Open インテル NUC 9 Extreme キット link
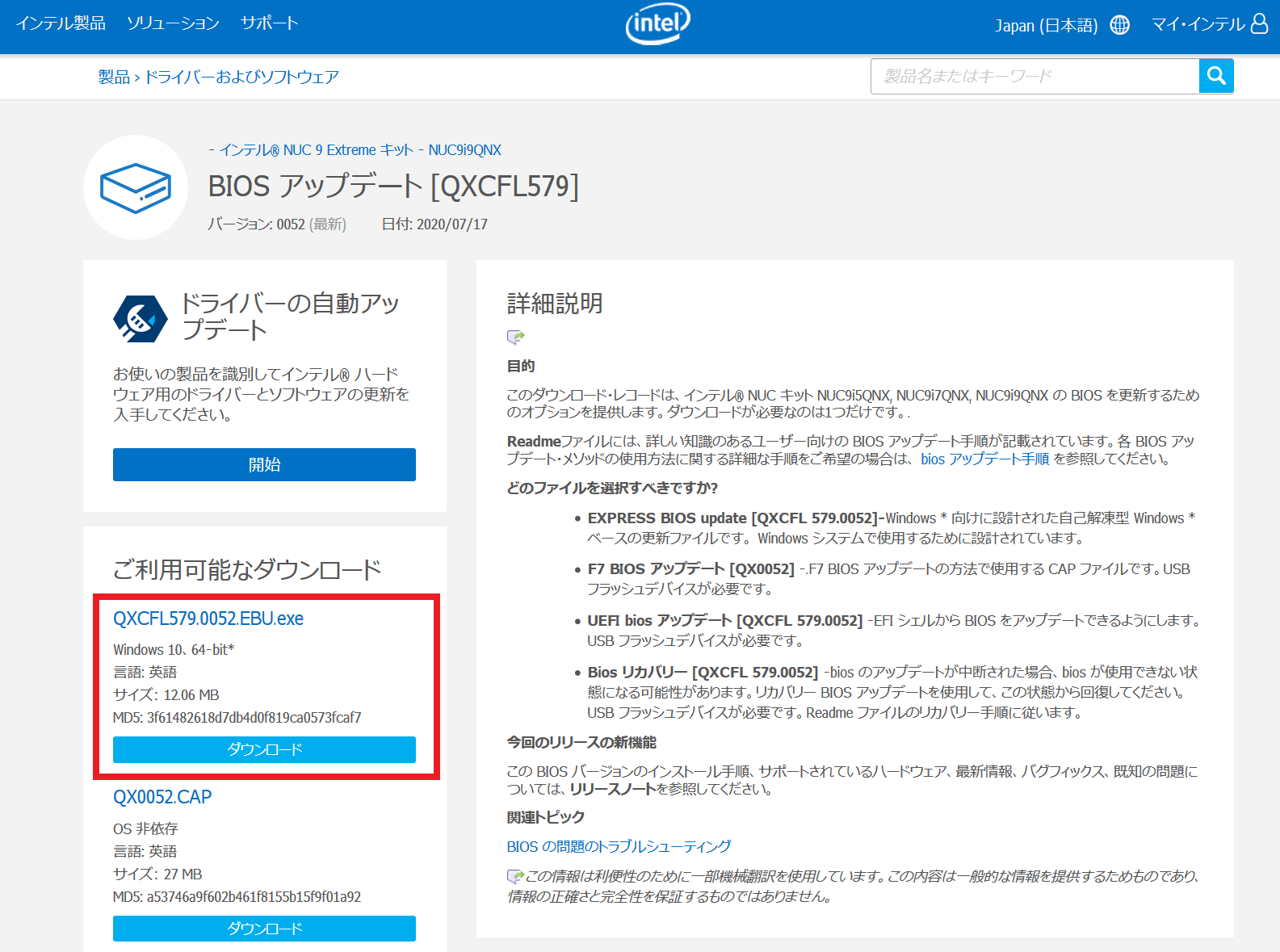The height and width of the screenshot is (952, 1280). (317, 150)
